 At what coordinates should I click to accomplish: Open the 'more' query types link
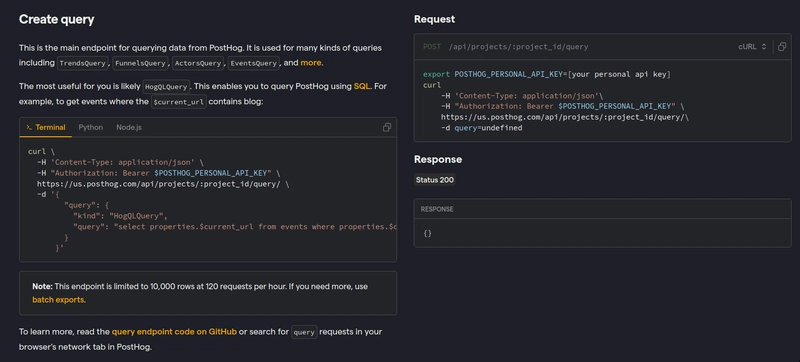pyautogui.click(x=311, y=63)
